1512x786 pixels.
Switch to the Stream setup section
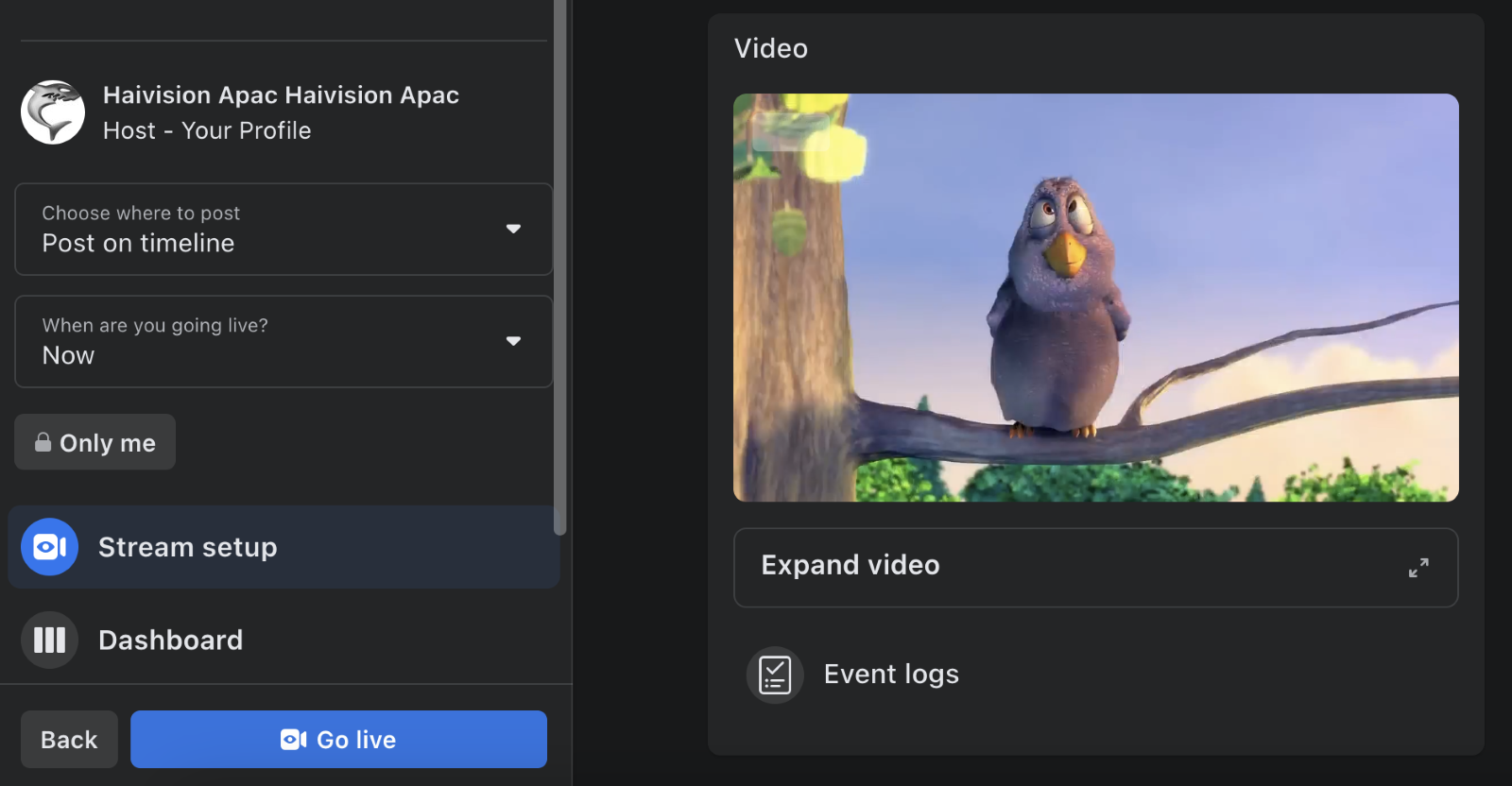click(x=187, y=547)
